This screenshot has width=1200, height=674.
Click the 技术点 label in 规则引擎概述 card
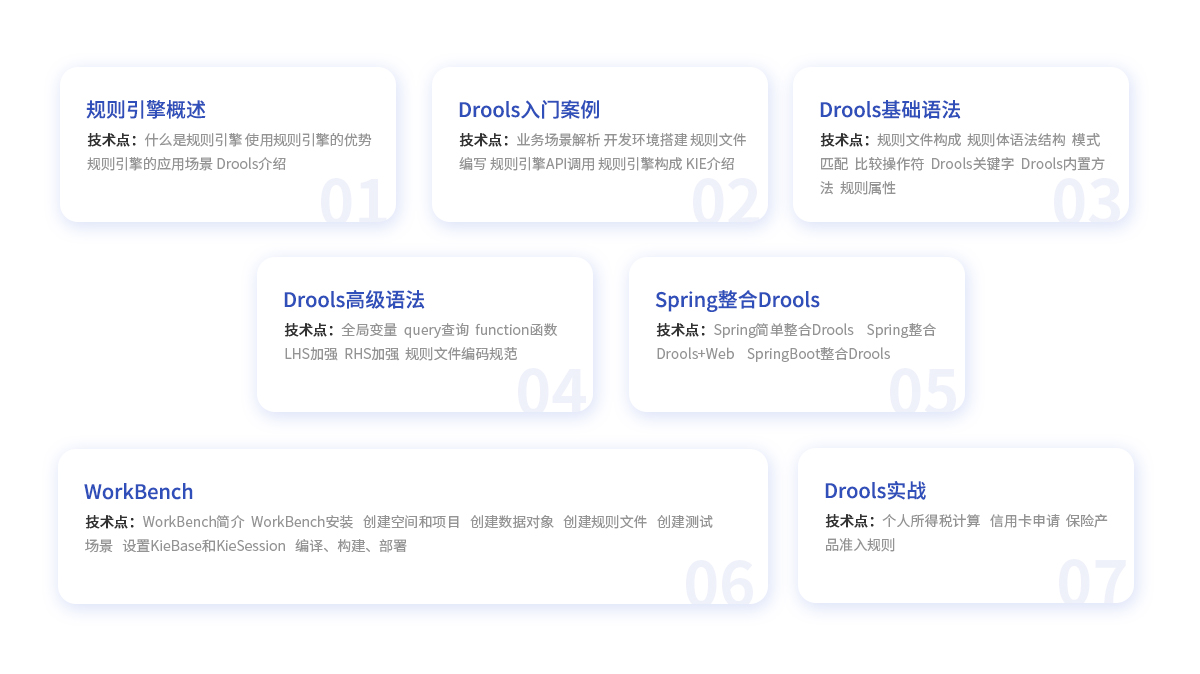[x=113, y=140]
